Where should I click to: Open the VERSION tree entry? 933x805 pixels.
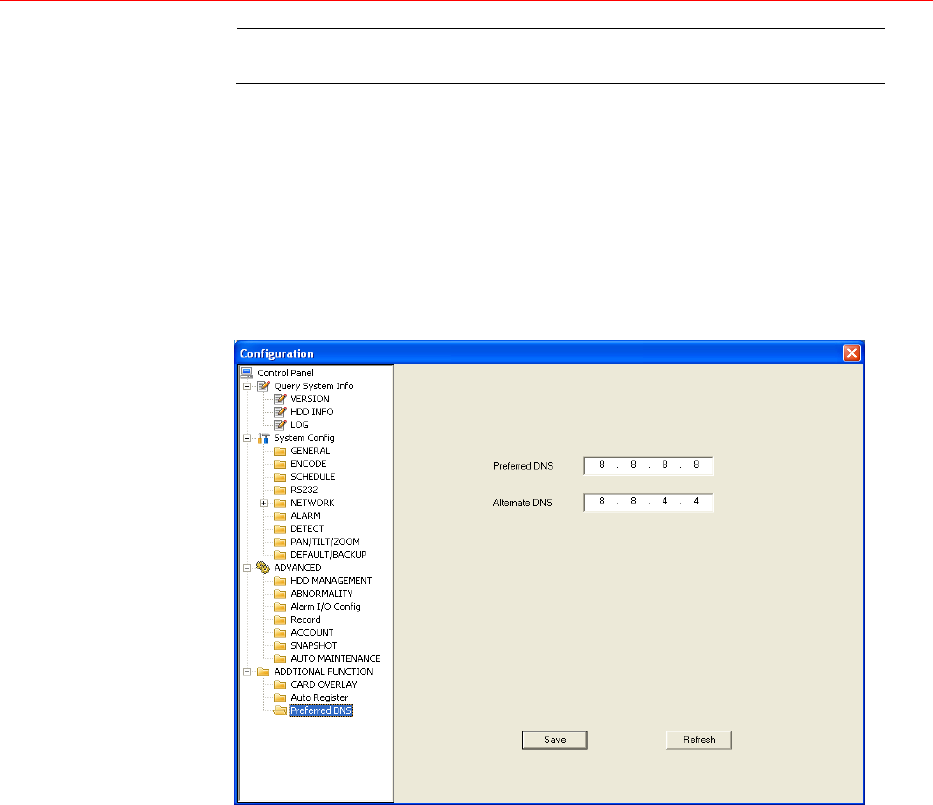(x=309, y=399)
